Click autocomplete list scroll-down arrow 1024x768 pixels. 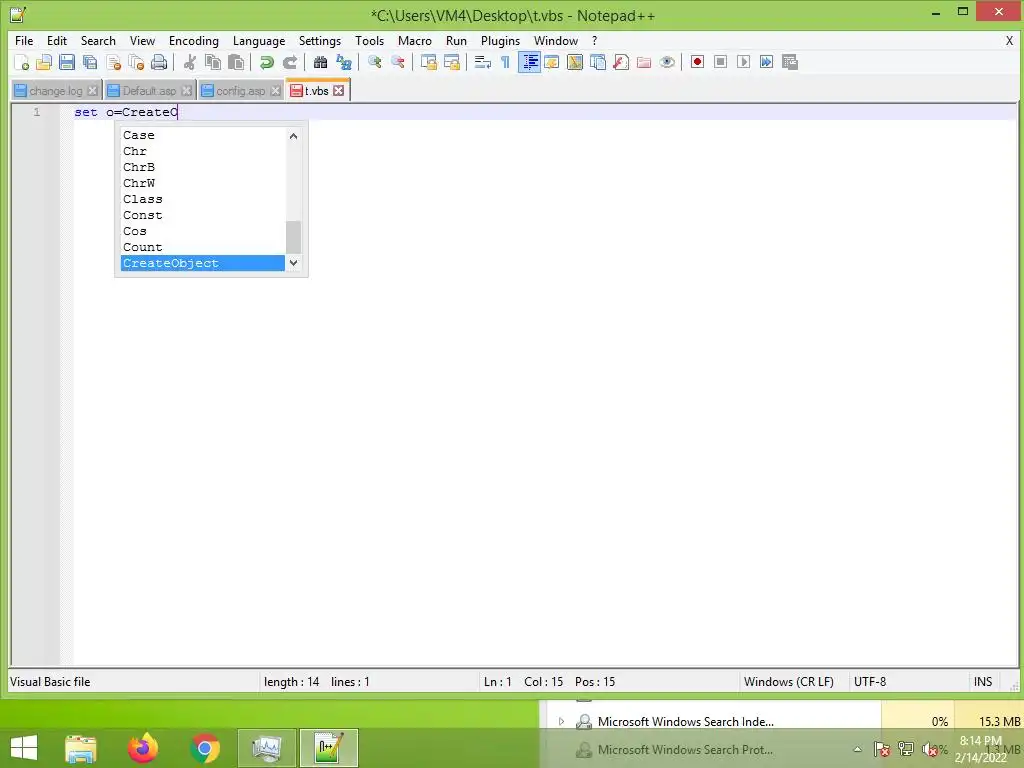click(293, 263)
